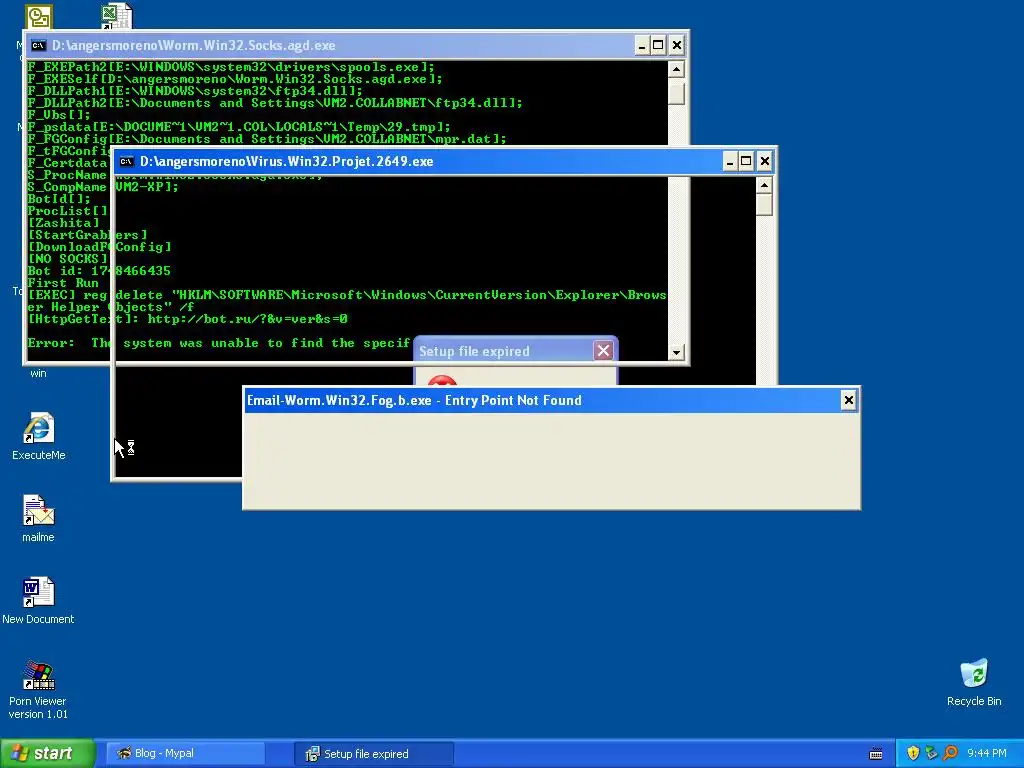
Task: Open the Start menu
Action: point(48,753)
